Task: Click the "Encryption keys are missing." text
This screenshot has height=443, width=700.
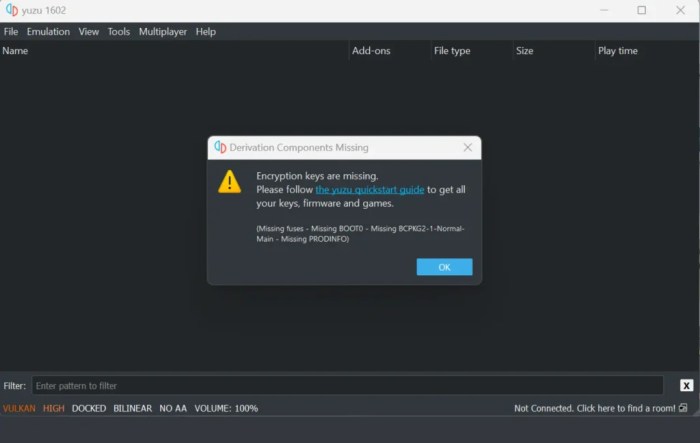Action: (x=317, y=176)
